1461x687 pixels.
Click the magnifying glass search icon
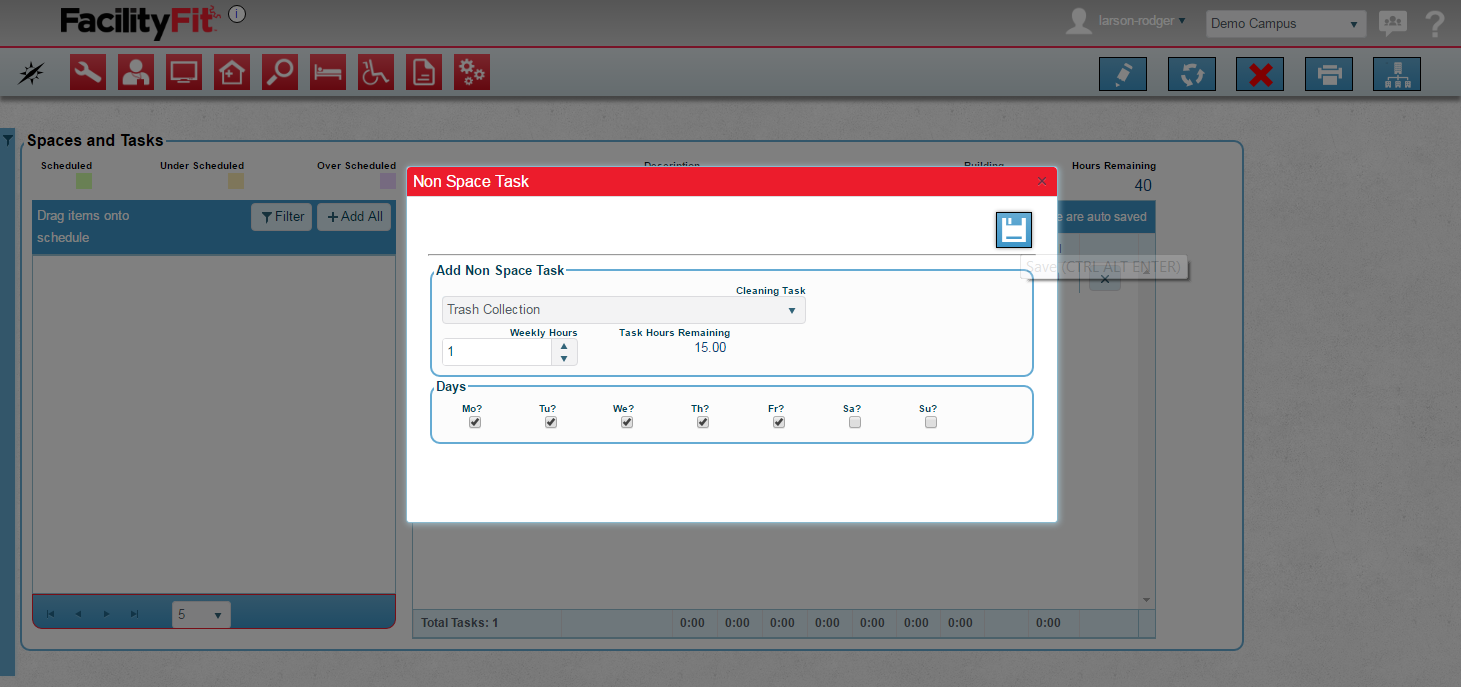pos(280,73)
